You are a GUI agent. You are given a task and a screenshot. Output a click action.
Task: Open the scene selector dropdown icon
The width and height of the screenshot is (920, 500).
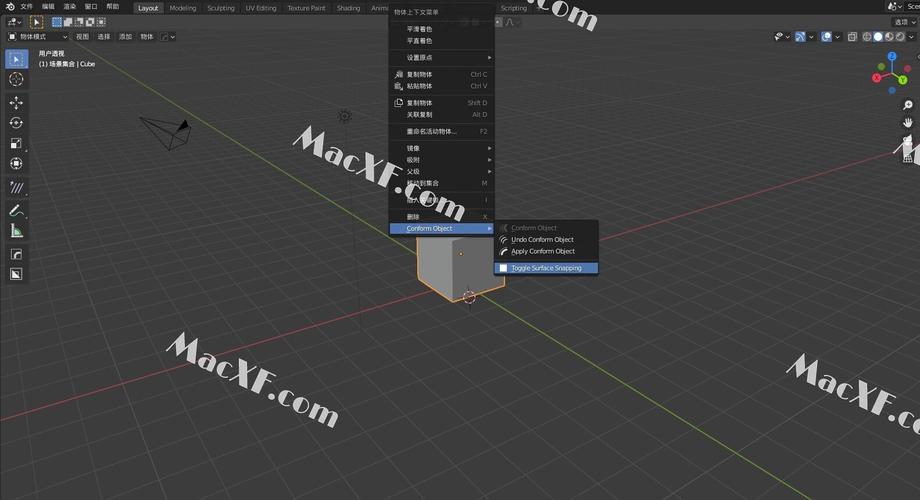894,6
